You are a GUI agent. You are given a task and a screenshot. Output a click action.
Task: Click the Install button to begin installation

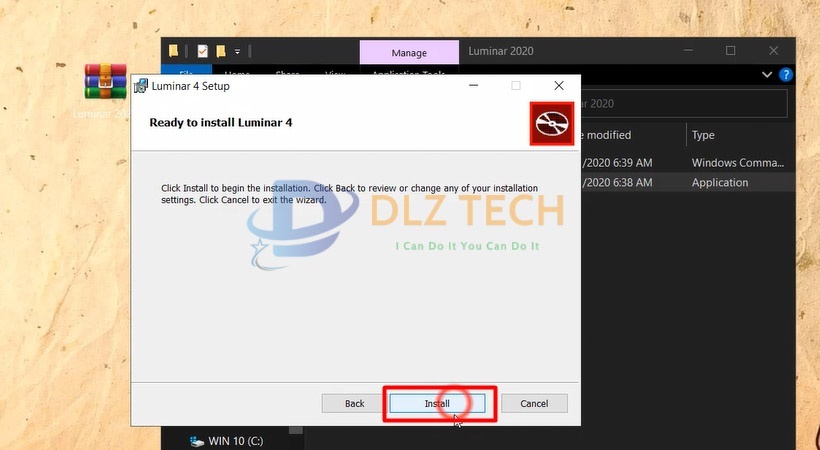coord(437,403)
